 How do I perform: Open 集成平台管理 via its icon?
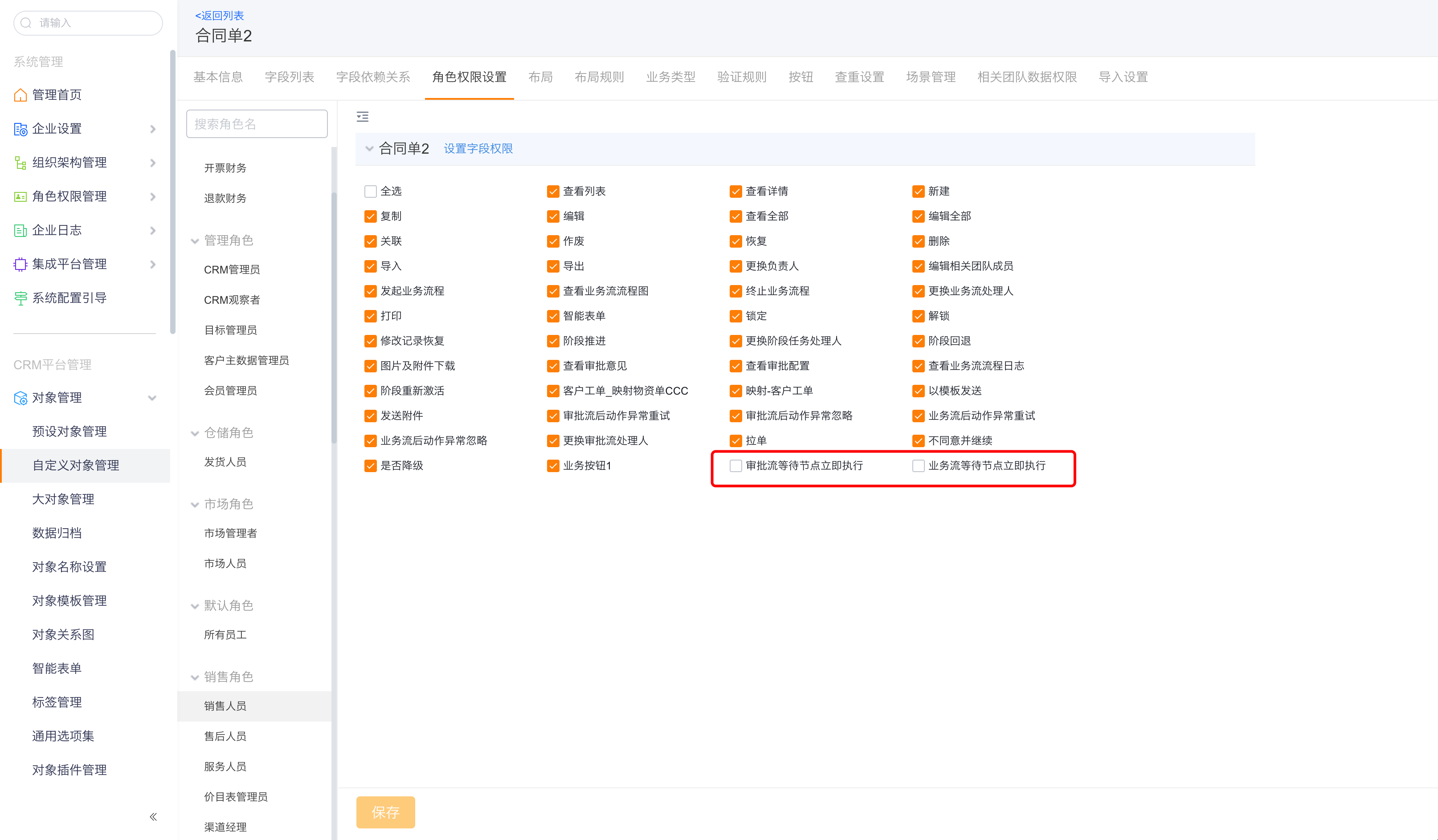(x=20, y=264)
